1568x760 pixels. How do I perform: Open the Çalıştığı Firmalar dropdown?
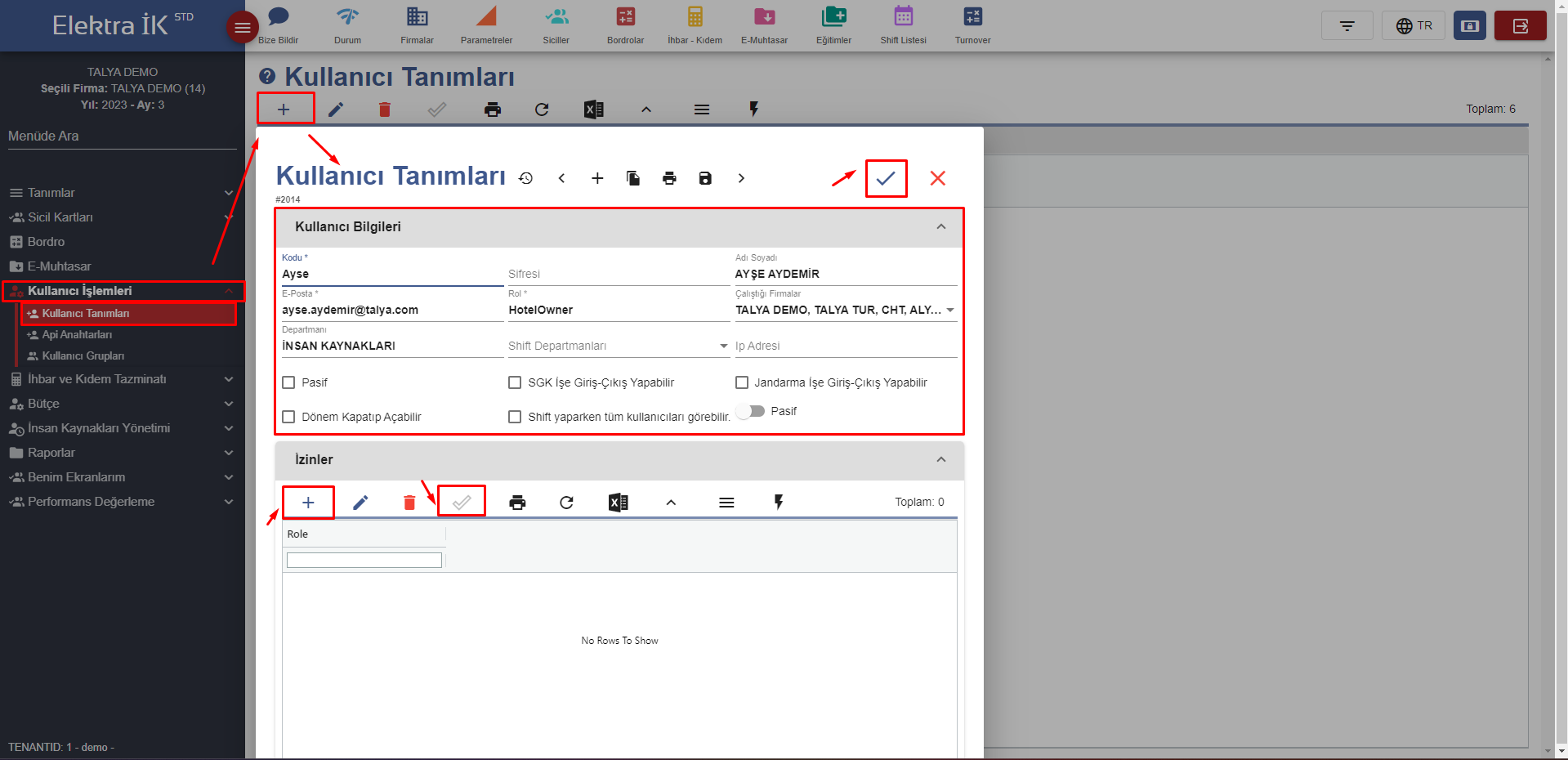(x=950, y=311)
